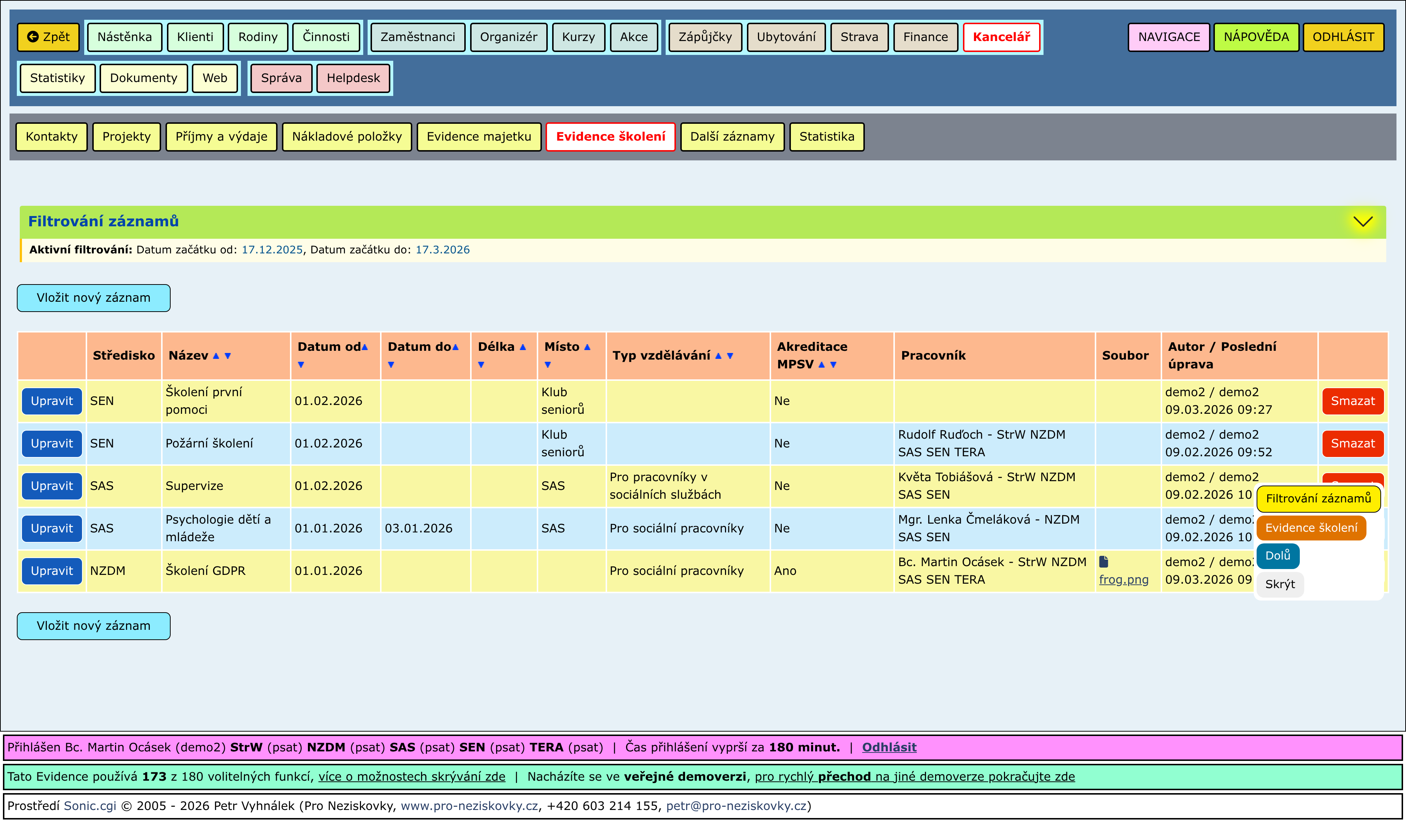The image size is (1406, 840).
Task: Open Zaměstnanci menu item
Action: 418,37
